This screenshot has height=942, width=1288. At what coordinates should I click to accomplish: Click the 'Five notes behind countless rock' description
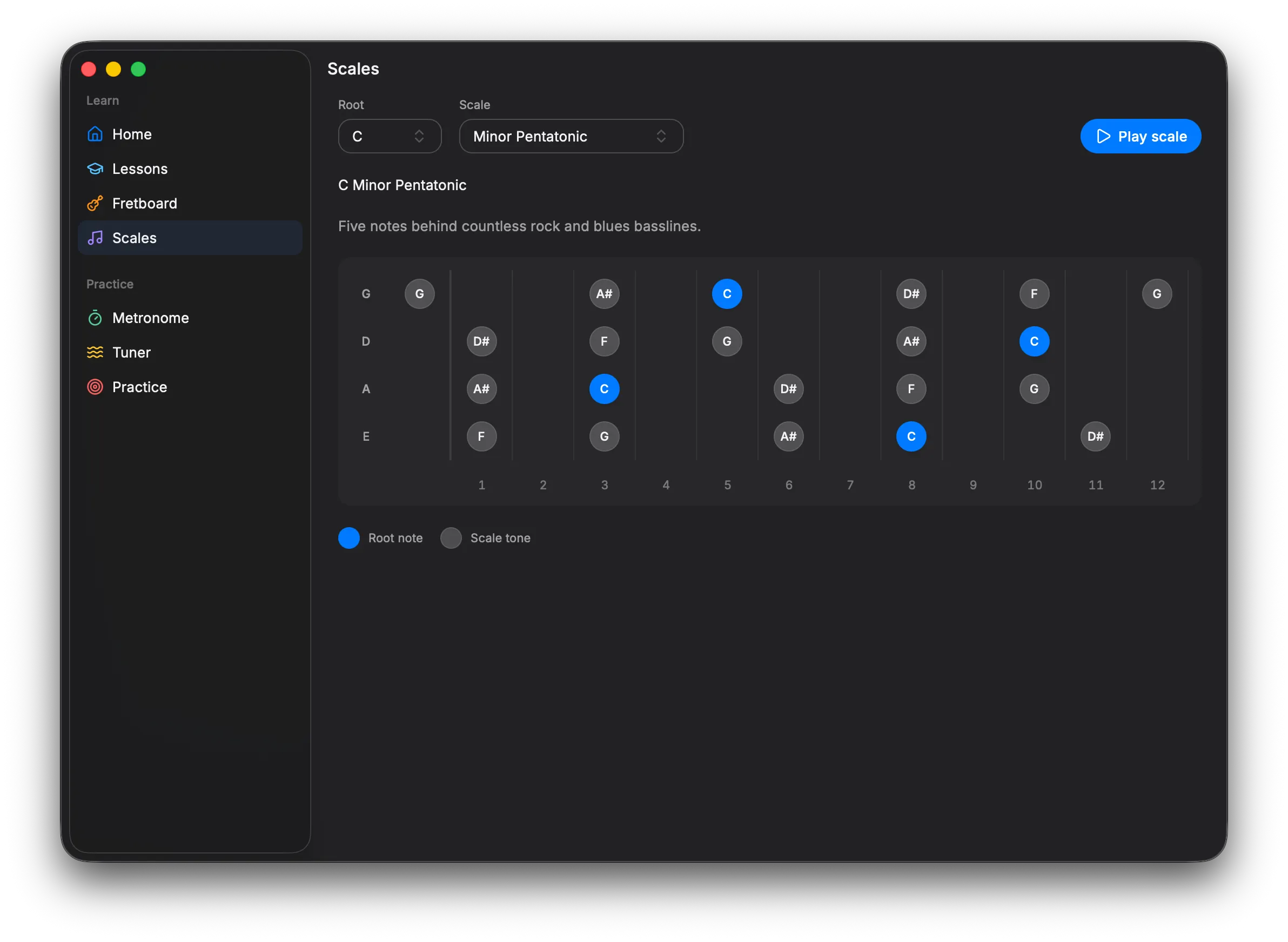click(519, 226)
